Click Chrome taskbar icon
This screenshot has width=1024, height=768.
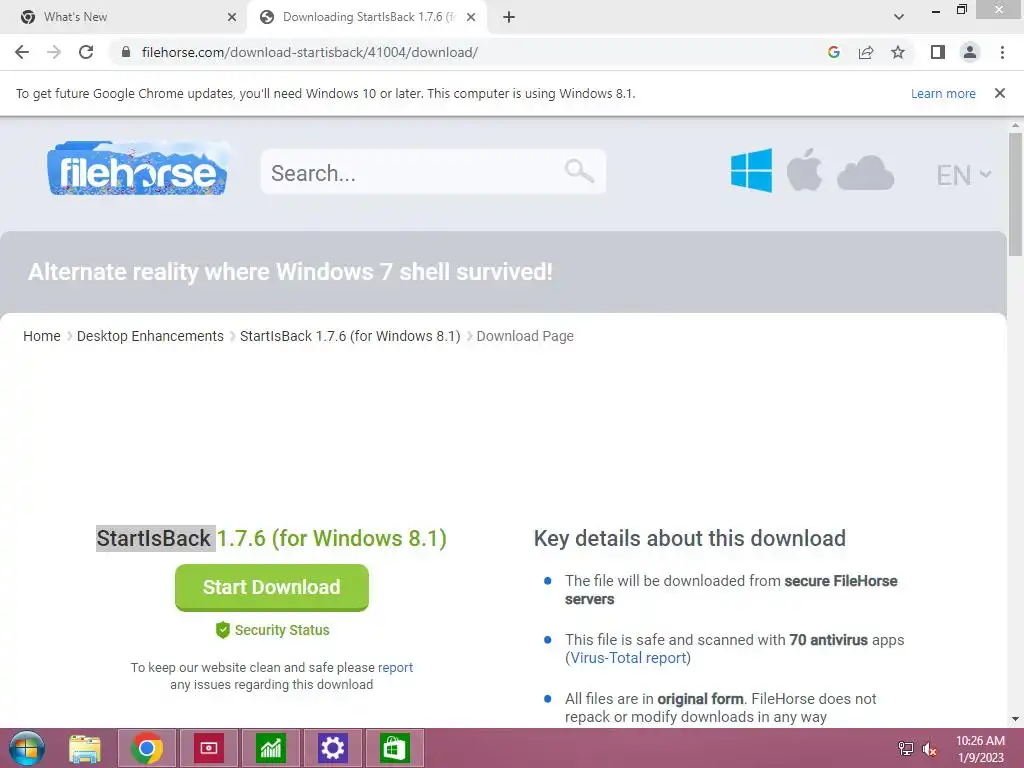point(147,748)
